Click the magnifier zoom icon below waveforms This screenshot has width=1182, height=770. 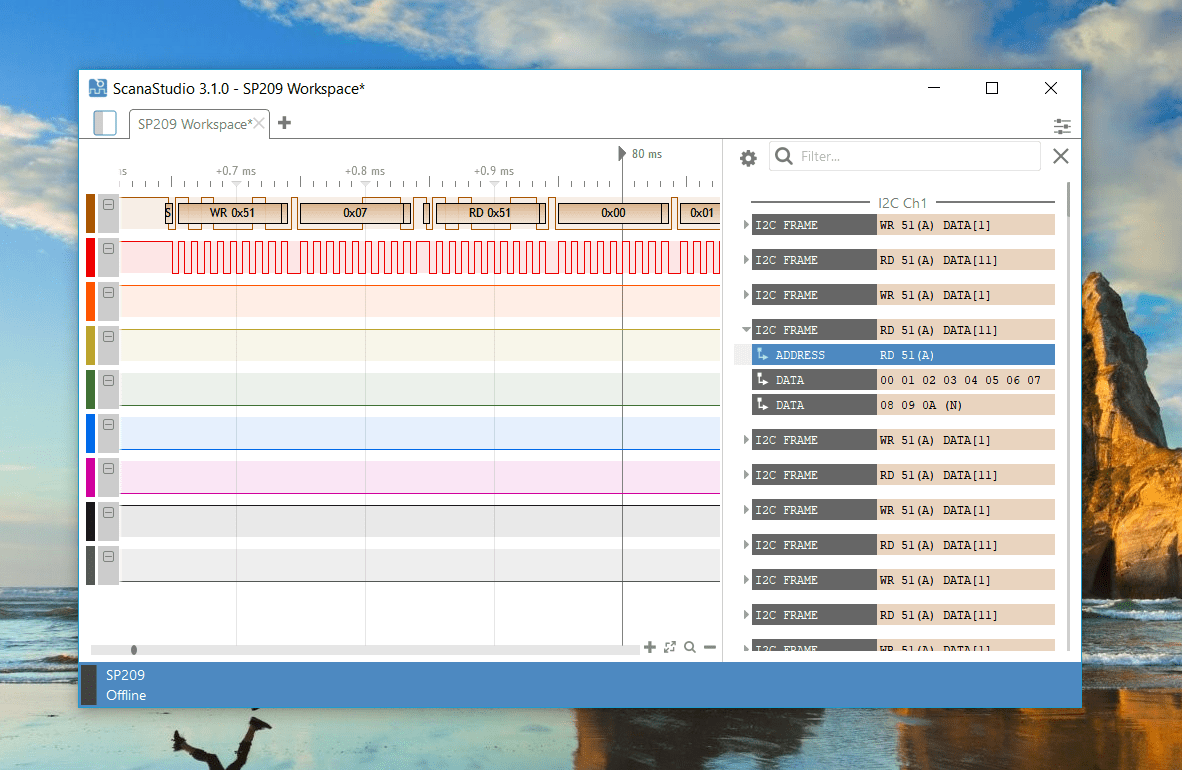[x=690, y=648]
